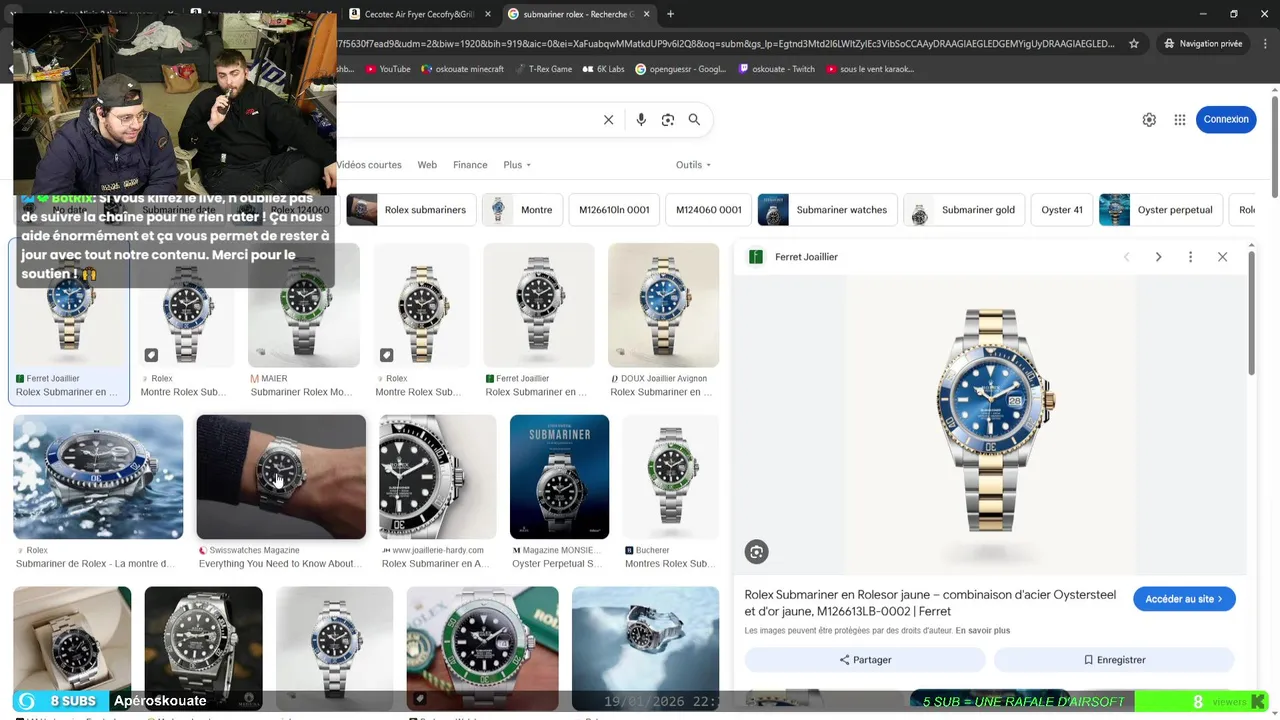Clear the search box with the X icon
The height and width of the screenshot is (720, 1280).
point(608,120)
